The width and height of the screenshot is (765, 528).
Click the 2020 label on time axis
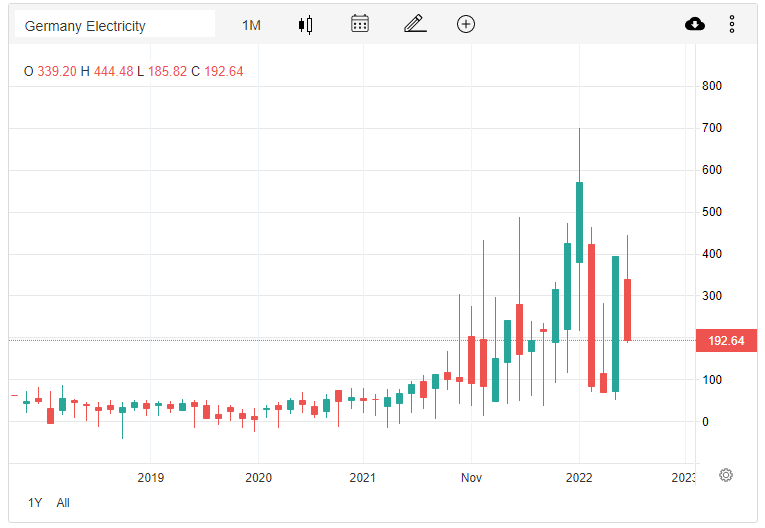pyautogui.click(x=258, y=477)
